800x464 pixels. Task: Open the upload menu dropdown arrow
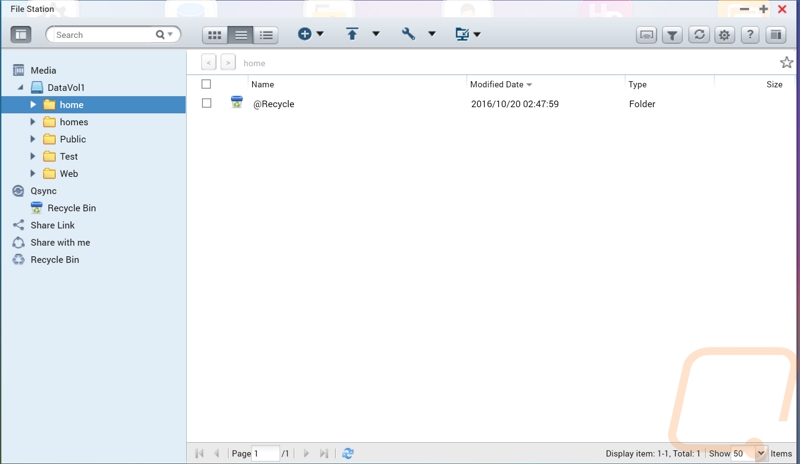click(376, 34)
